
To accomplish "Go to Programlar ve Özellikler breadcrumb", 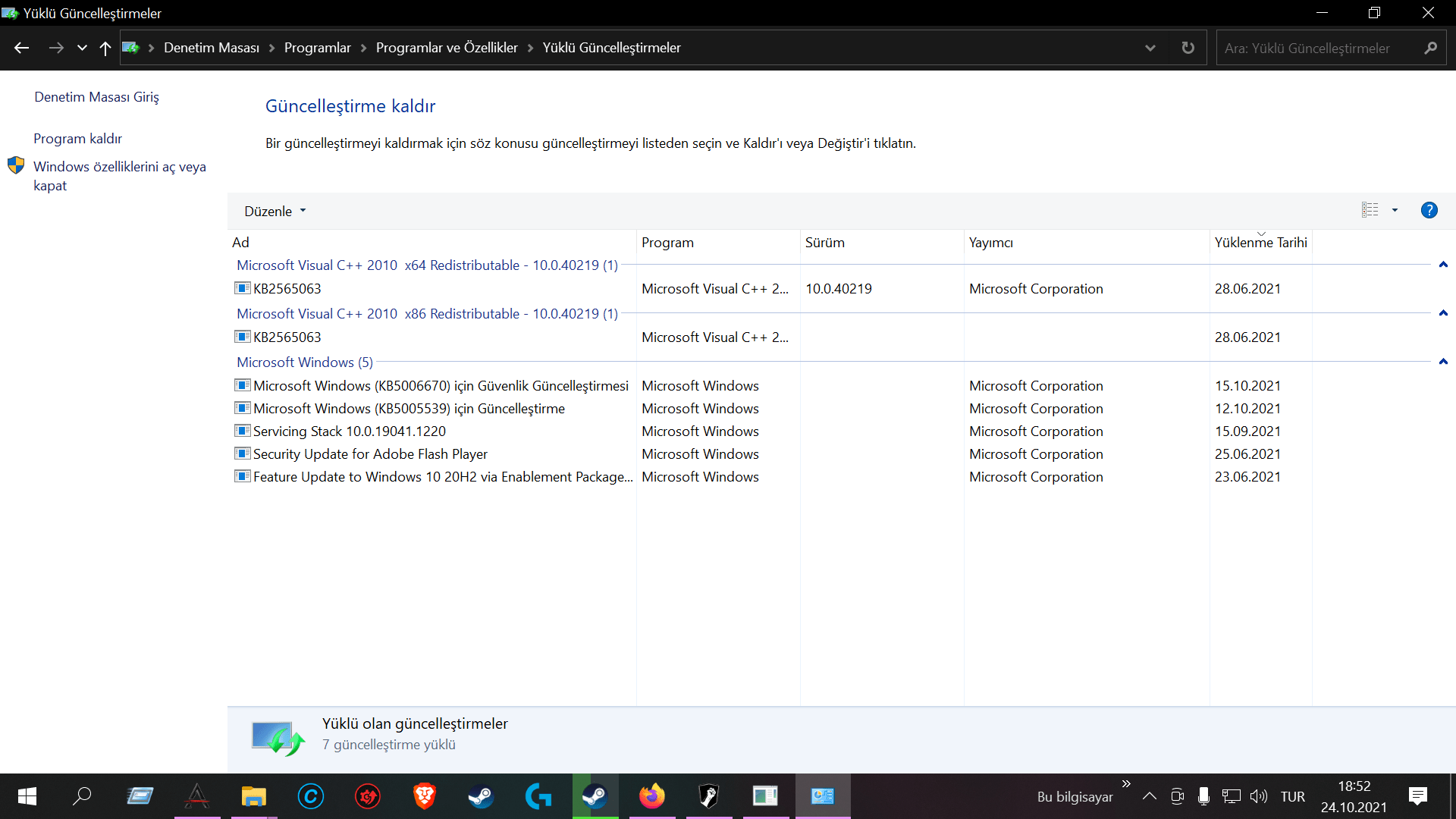I will tap(447, 48).
